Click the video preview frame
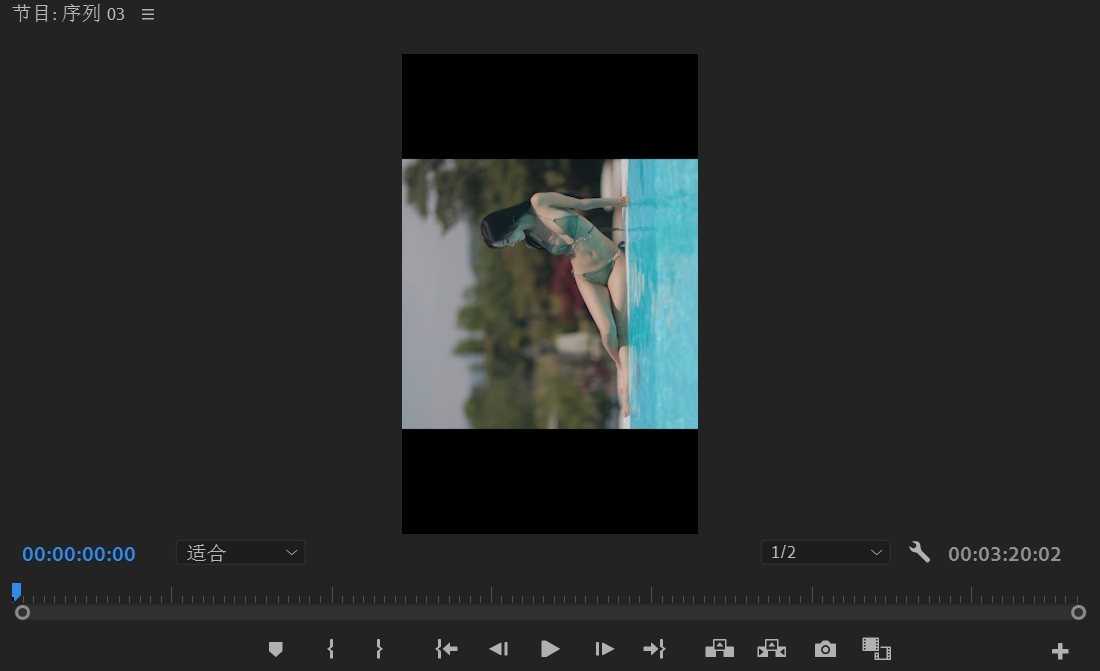This screenshot has width=1100, height=671. pyautogui.click(x=550, y=293)
